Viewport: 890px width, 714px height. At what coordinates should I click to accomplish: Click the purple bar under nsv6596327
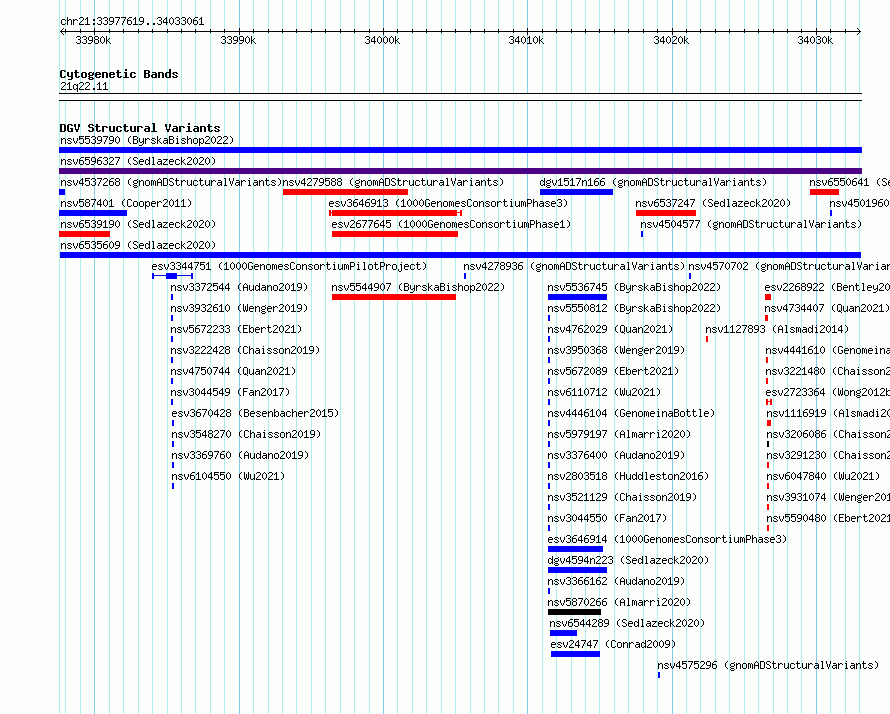coord(460,171)
